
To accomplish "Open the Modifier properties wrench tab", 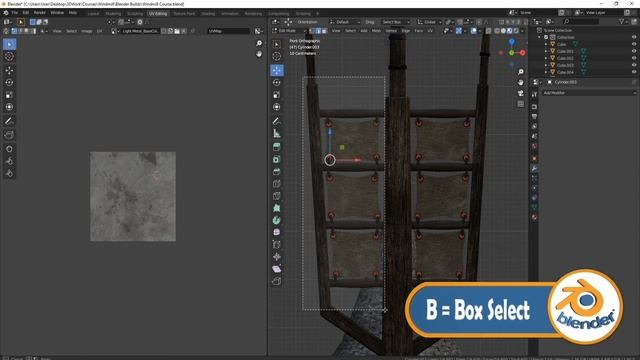I will (x=534, y=168).
